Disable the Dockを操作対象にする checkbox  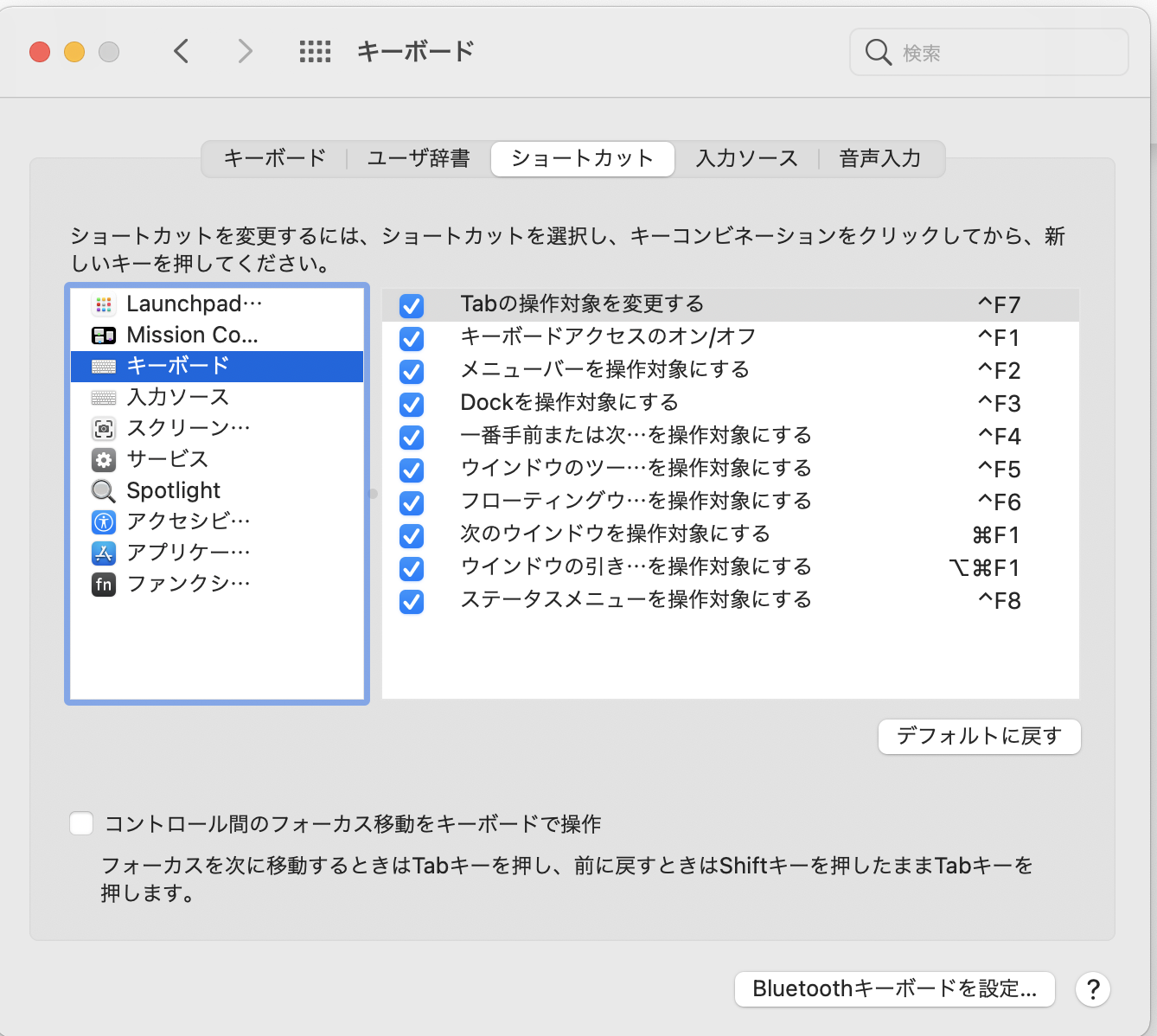click(412, 404)
